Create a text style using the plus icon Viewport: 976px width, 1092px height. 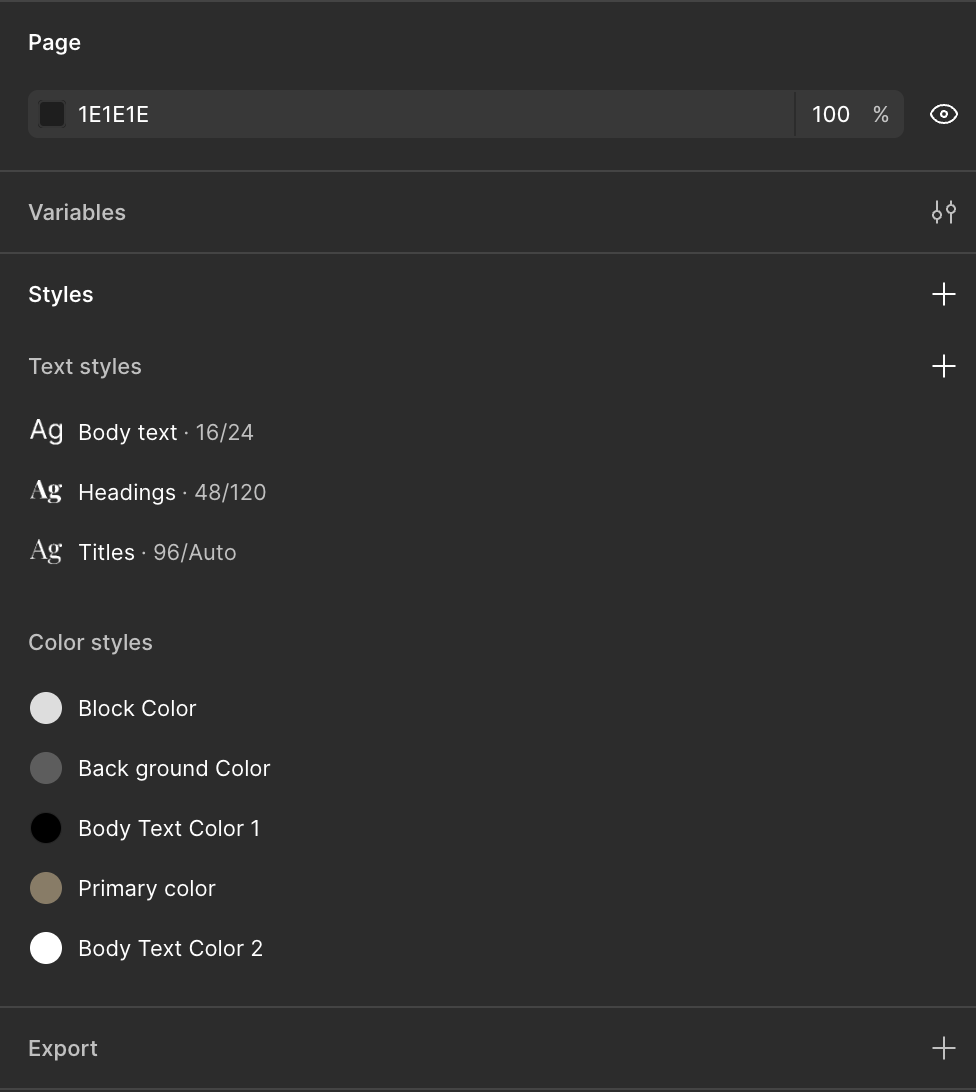click(x=943, y=366)
